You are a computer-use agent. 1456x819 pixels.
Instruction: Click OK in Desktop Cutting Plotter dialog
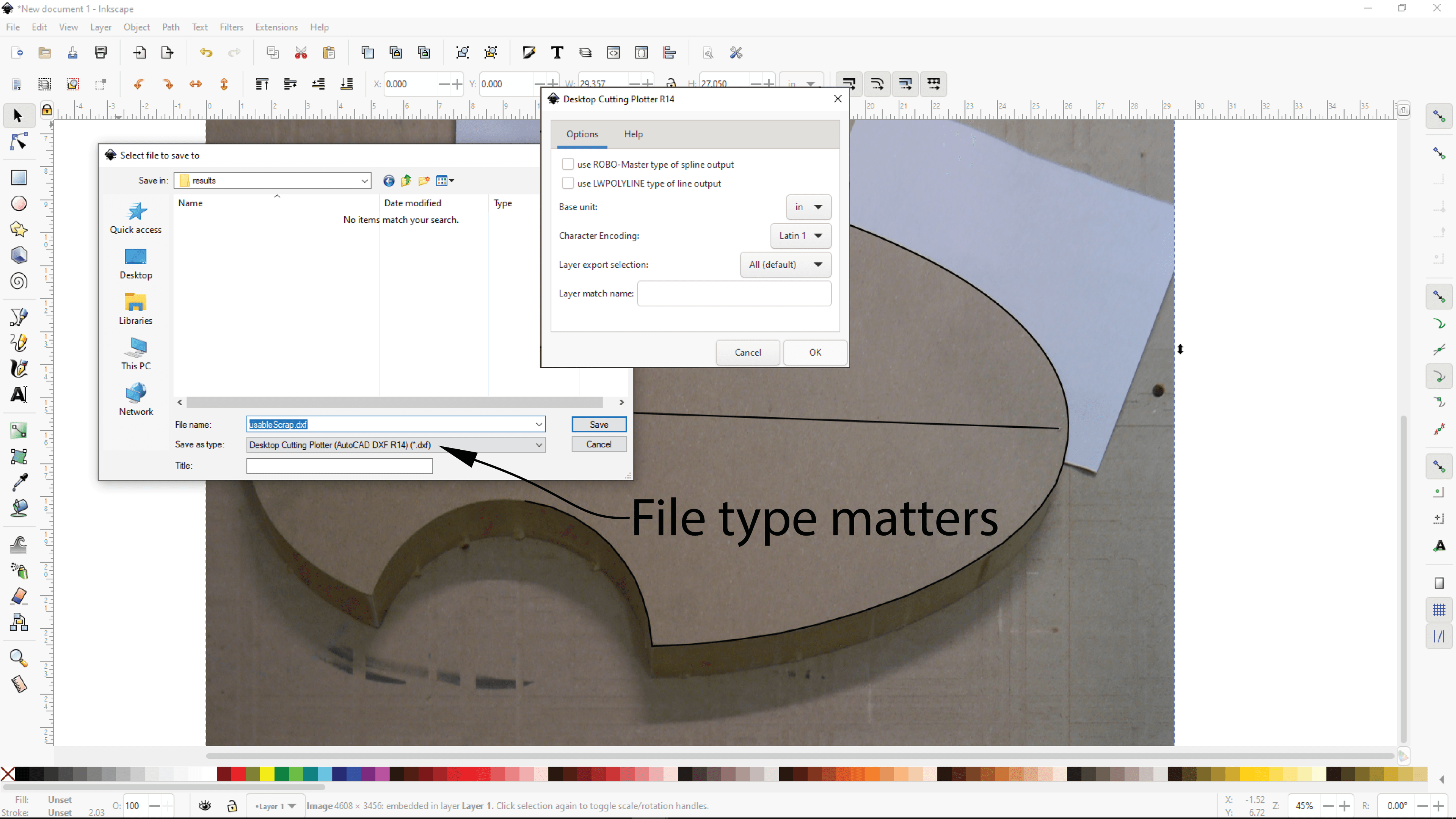tap(815, 352)
